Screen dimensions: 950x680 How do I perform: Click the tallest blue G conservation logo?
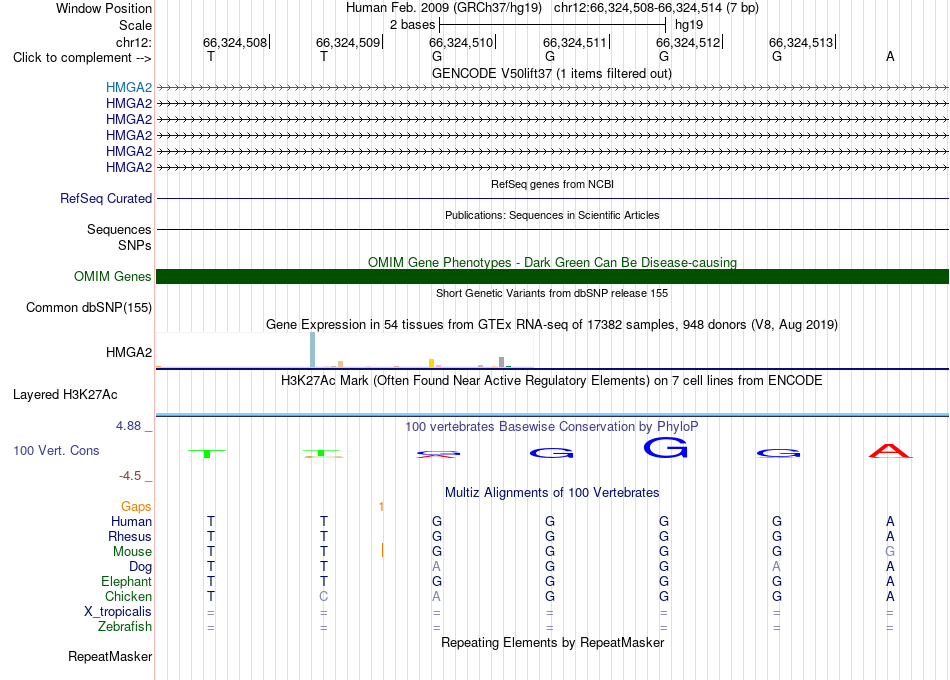(x=665, y=448)
